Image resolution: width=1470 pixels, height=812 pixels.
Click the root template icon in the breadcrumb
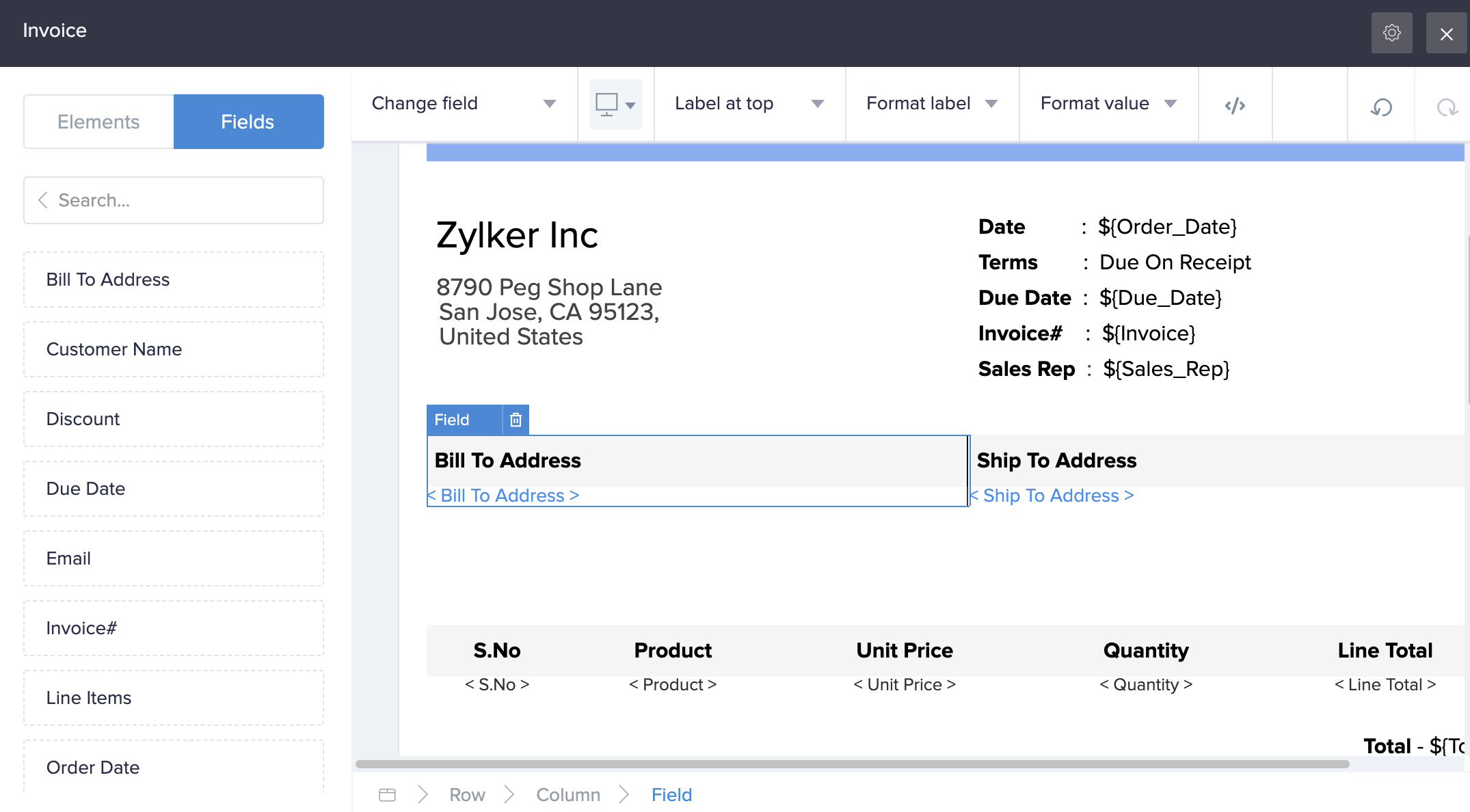pyautogui.click(x=387, y=795)
